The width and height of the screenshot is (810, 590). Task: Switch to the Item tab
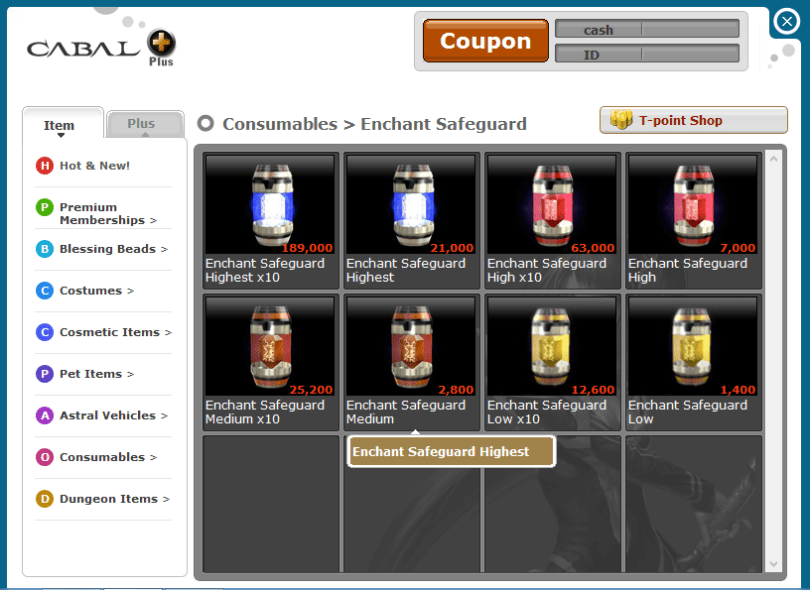pyautogui.click(x=63, y=124)
